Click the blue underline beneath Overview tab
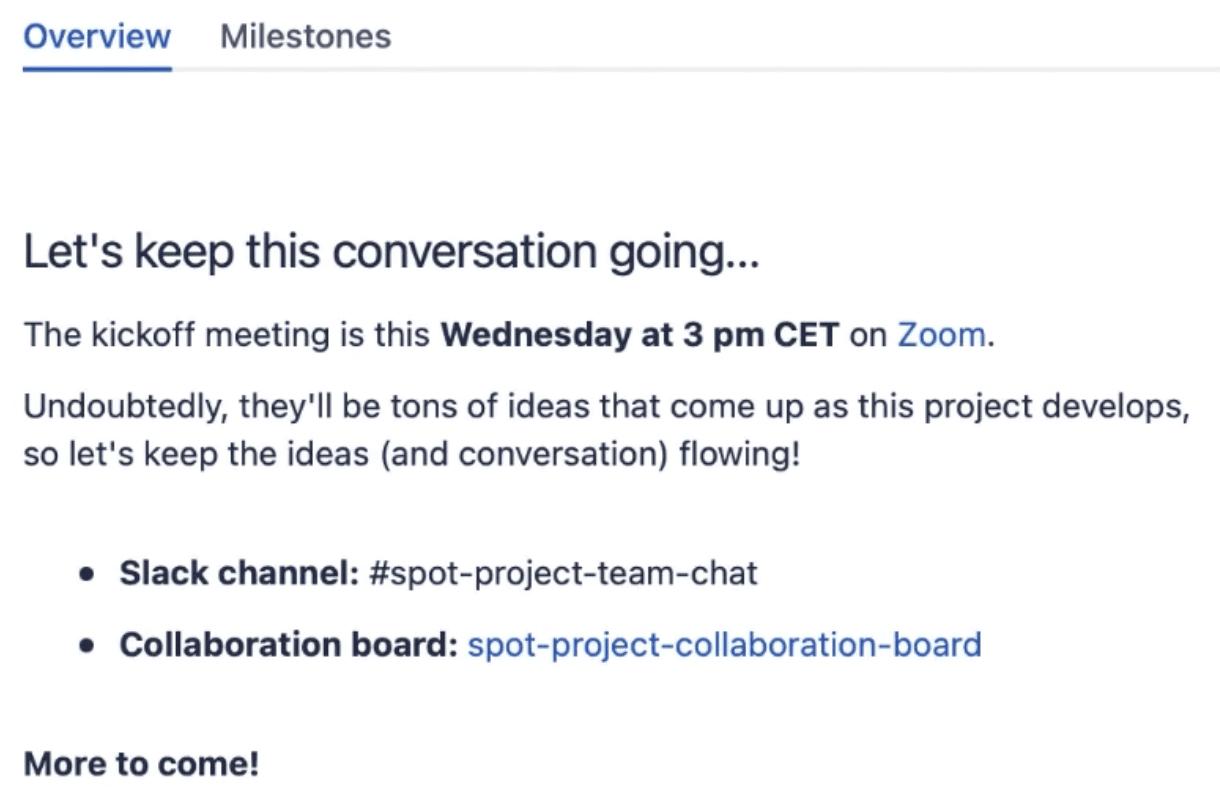This screenshot has height=794, width=1220. 97,69
